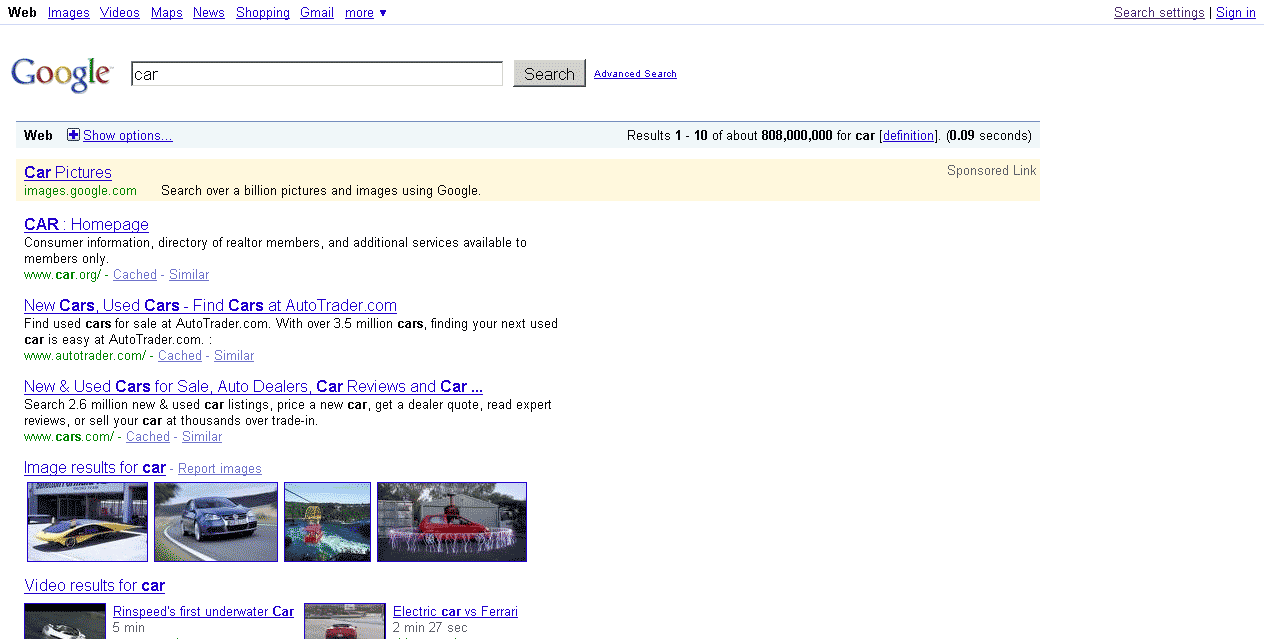Expand Show options panel
This screenshot has height=639, width=1264.
[127, 136]
